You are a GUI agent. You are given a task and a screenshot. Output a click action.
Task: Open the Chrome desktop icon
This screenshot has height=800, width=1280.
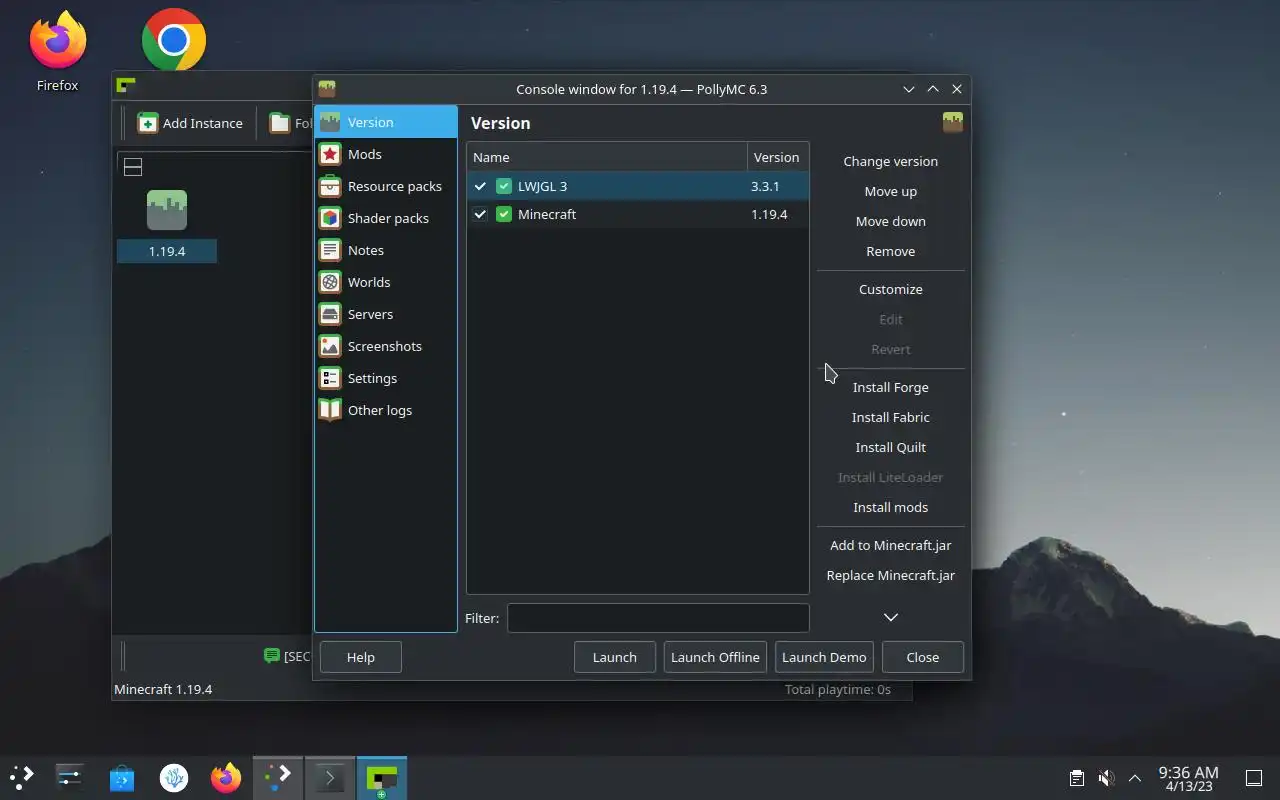(174, 40)
